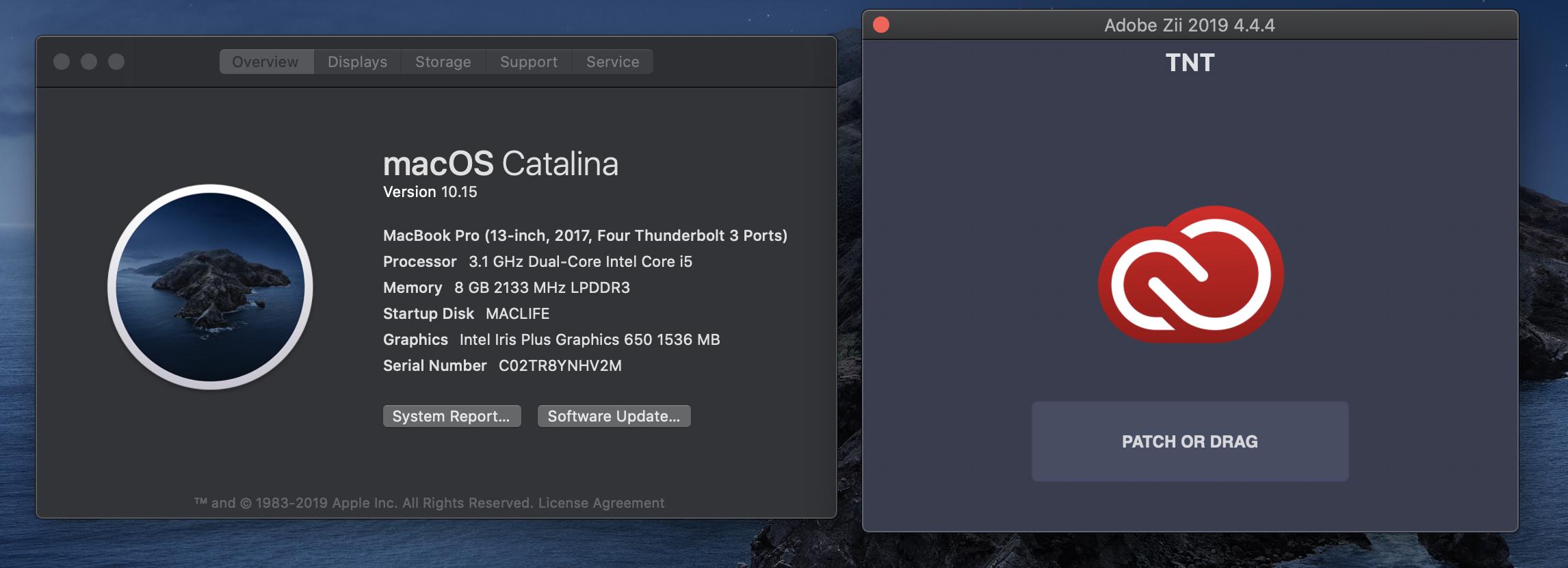Viewport: 1568px width, 568px height.
Task: Click the TNT heading in Adobe Zii
Action: click(1190, 63)
